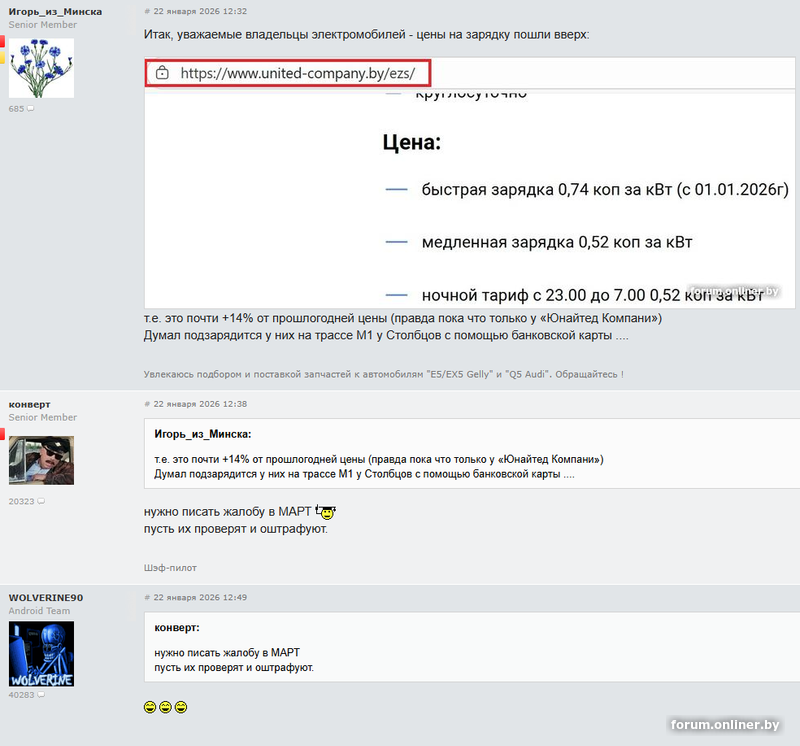The width and height of the screenshot is (800, 746).
Task: Click the last laughing smiley
Action: coord(181,707)
